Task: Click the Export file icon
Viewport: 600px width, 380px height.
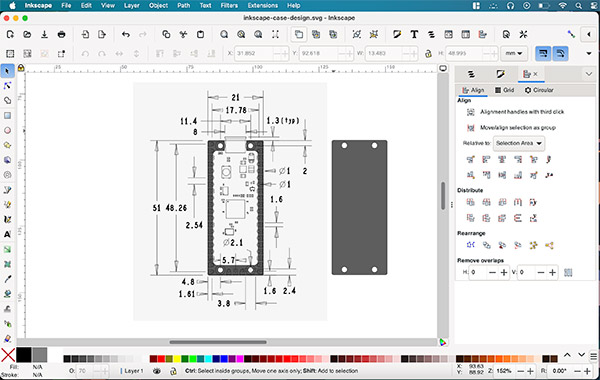Action: 102,34
